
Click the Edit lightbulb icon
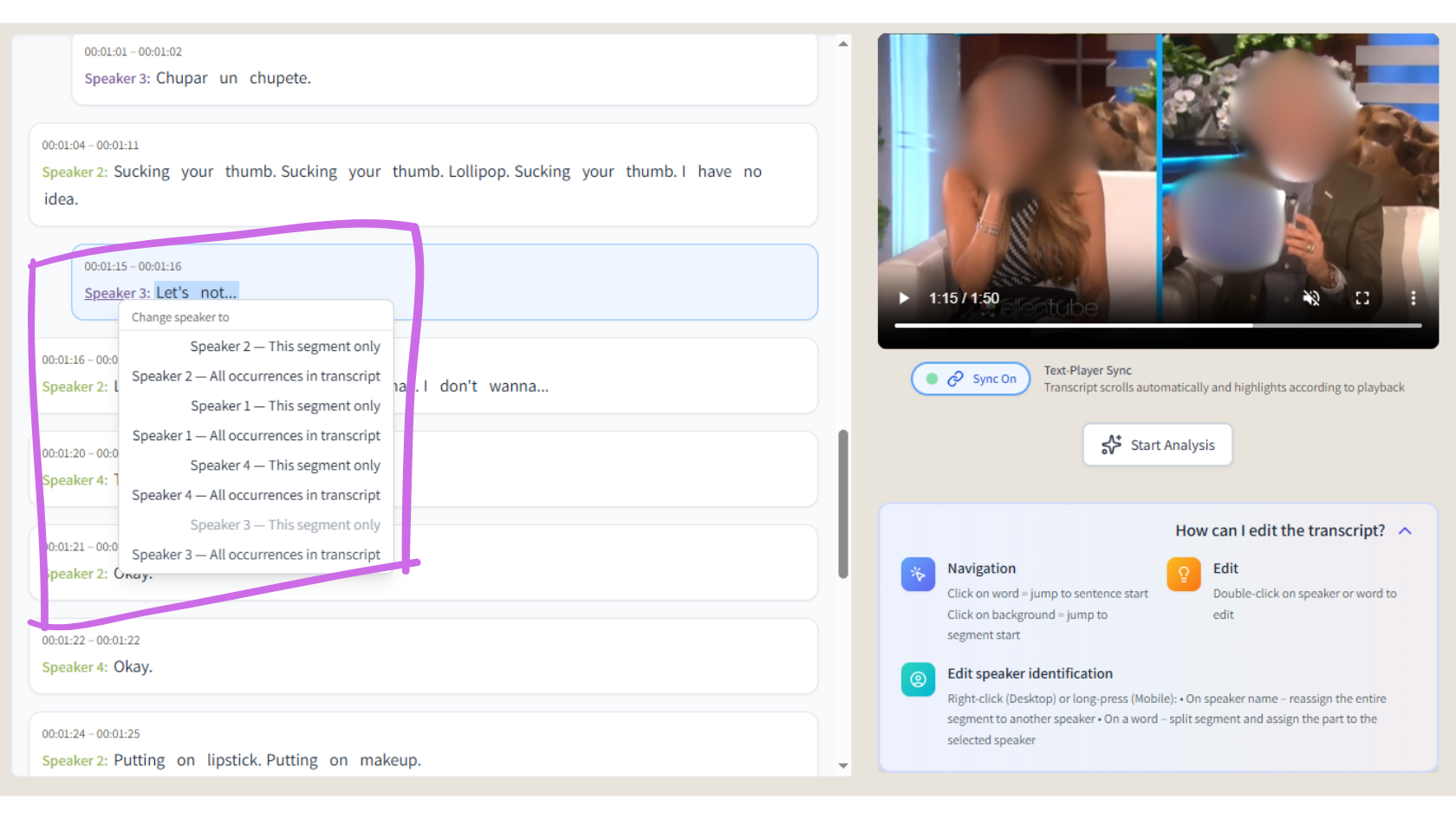coord(1183,574)
